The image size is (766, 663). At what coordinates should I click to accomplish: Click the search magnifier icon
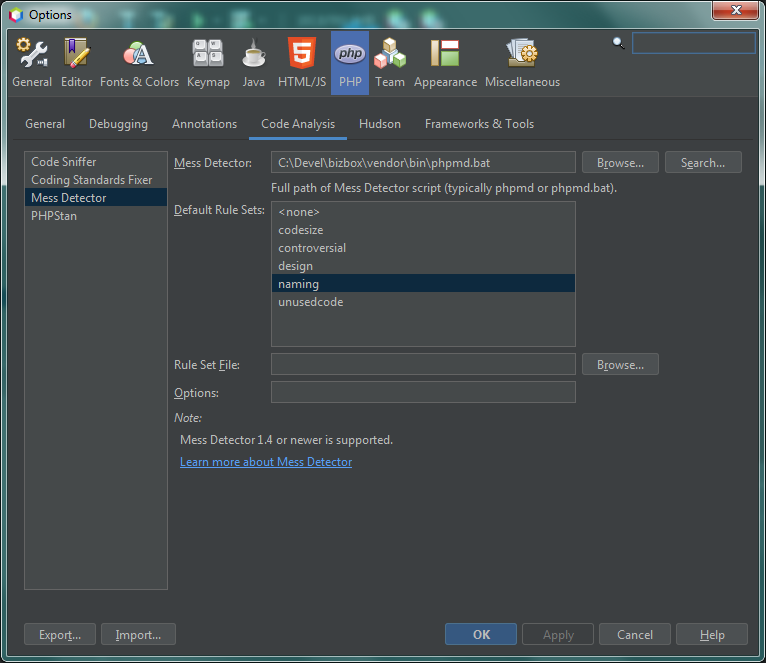(x=618, y=43)
